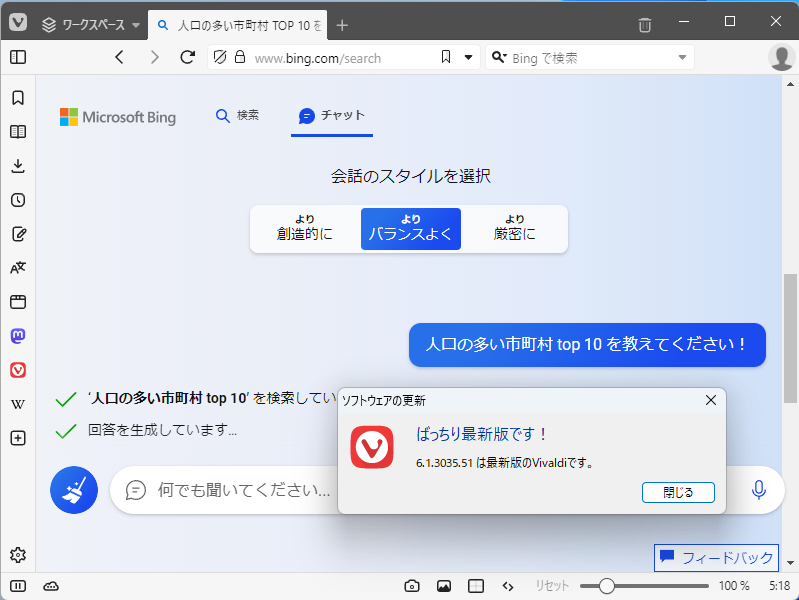Viewport: 799px width, 600px height.
Task: Select より厳密に conversation style
Action: pos(515,228)
